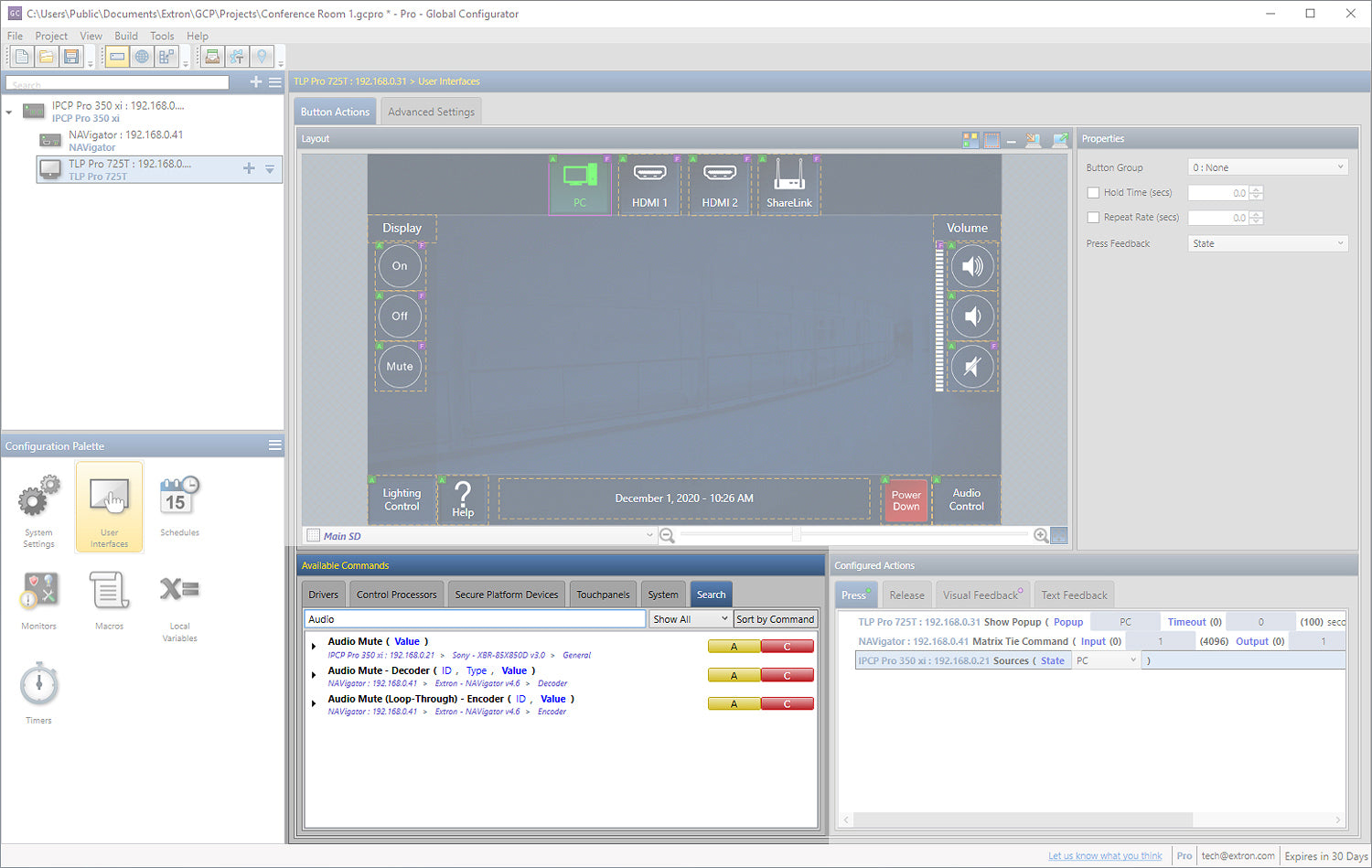Image resolution: width=1372 pixels, height=868 pixels.
Task: Open the Button Group dropdown
Action: pyautogui.click(x=1268, y=167)
